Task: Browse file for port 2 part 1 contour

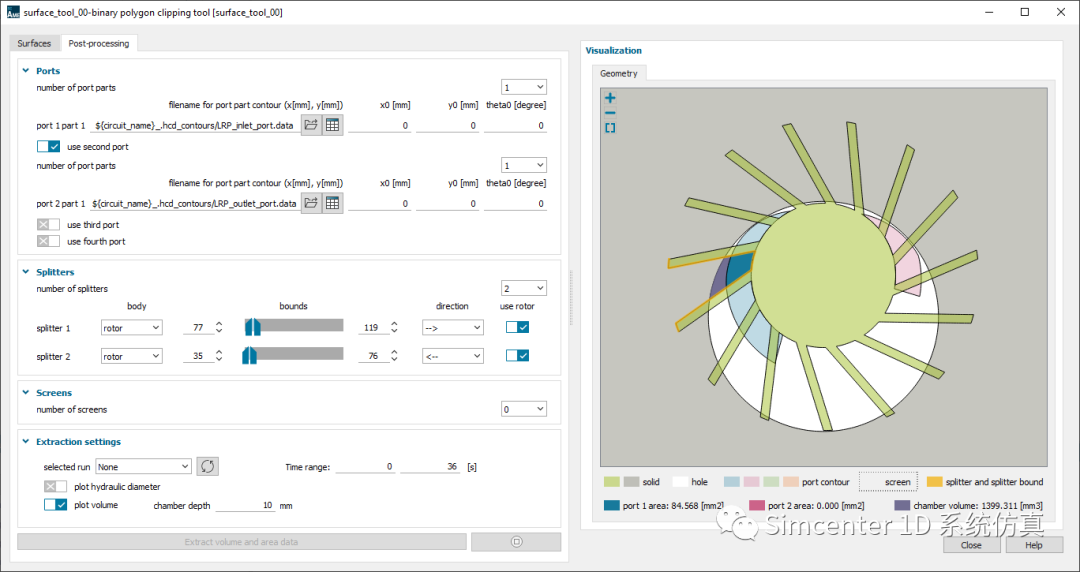Action: coord(311,203)
